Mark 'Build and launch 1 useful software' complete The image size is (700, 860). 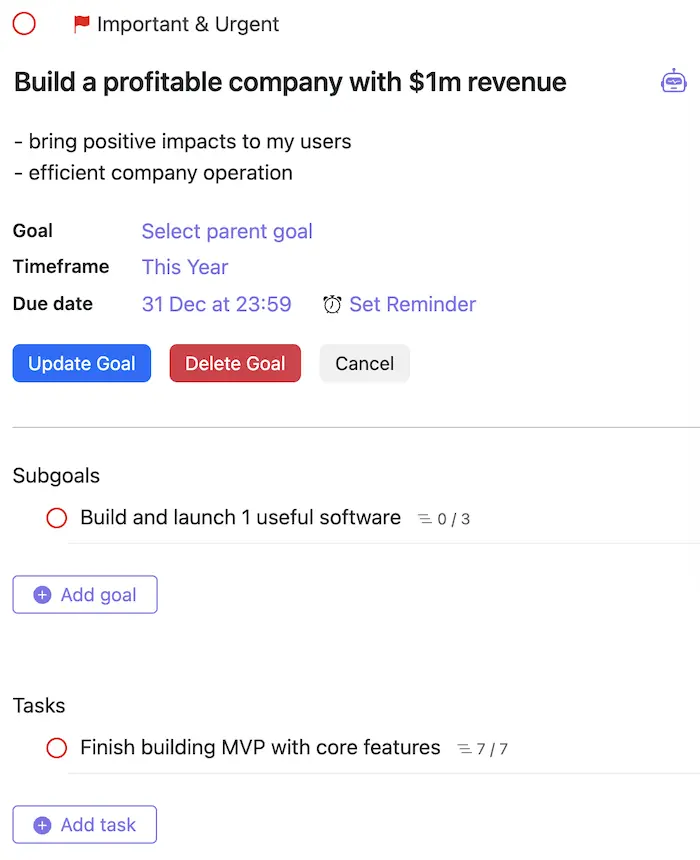pyautogui.click(x=57, y=517)
